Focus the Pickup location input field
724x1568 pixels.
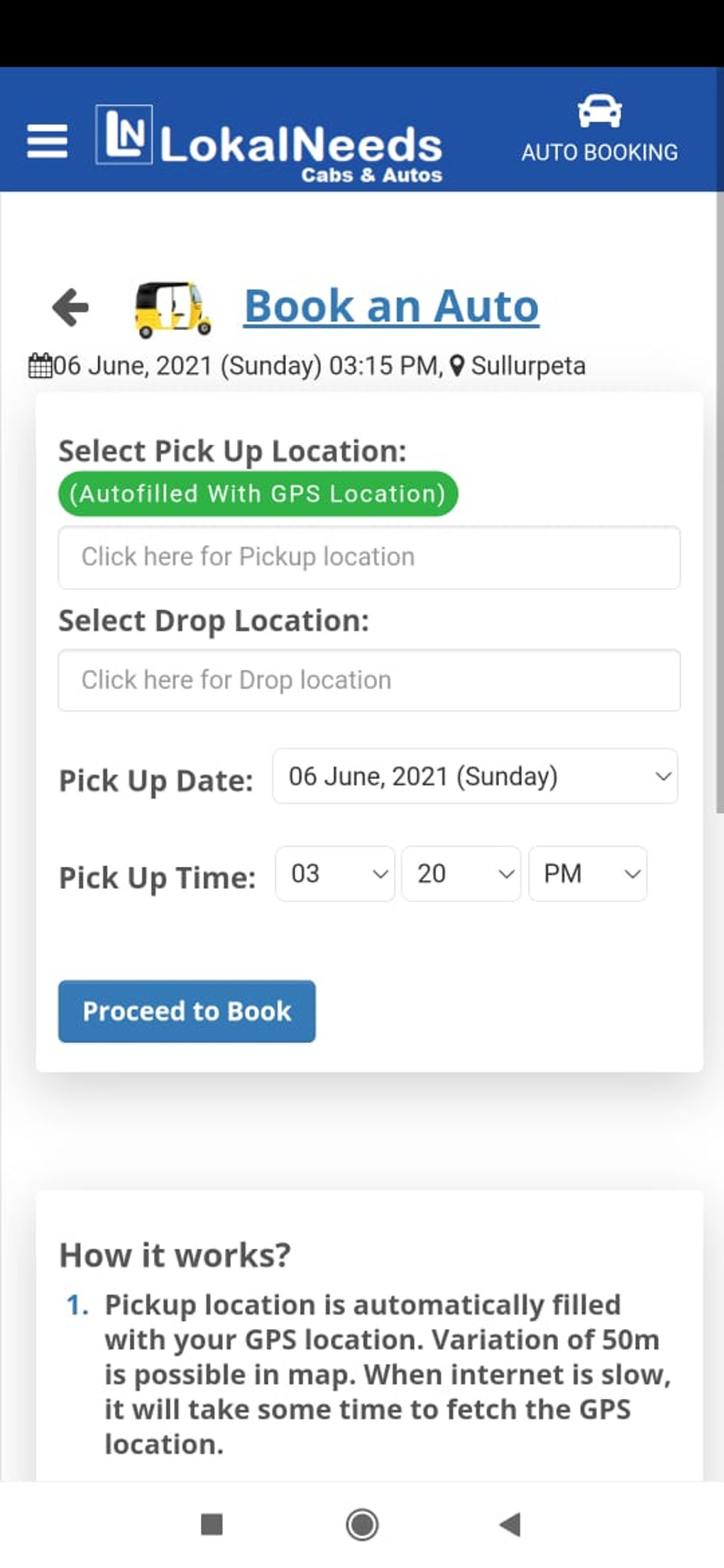point(369,558)
